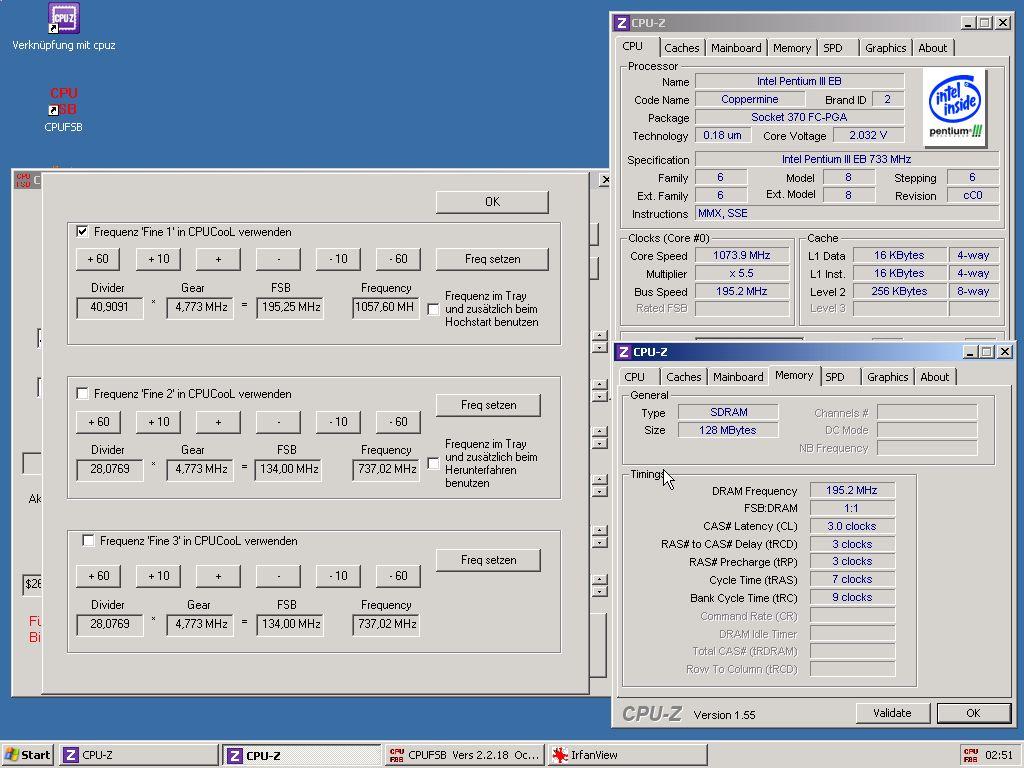Switch to first CPU-Z taskbar button

coord(139,755)
